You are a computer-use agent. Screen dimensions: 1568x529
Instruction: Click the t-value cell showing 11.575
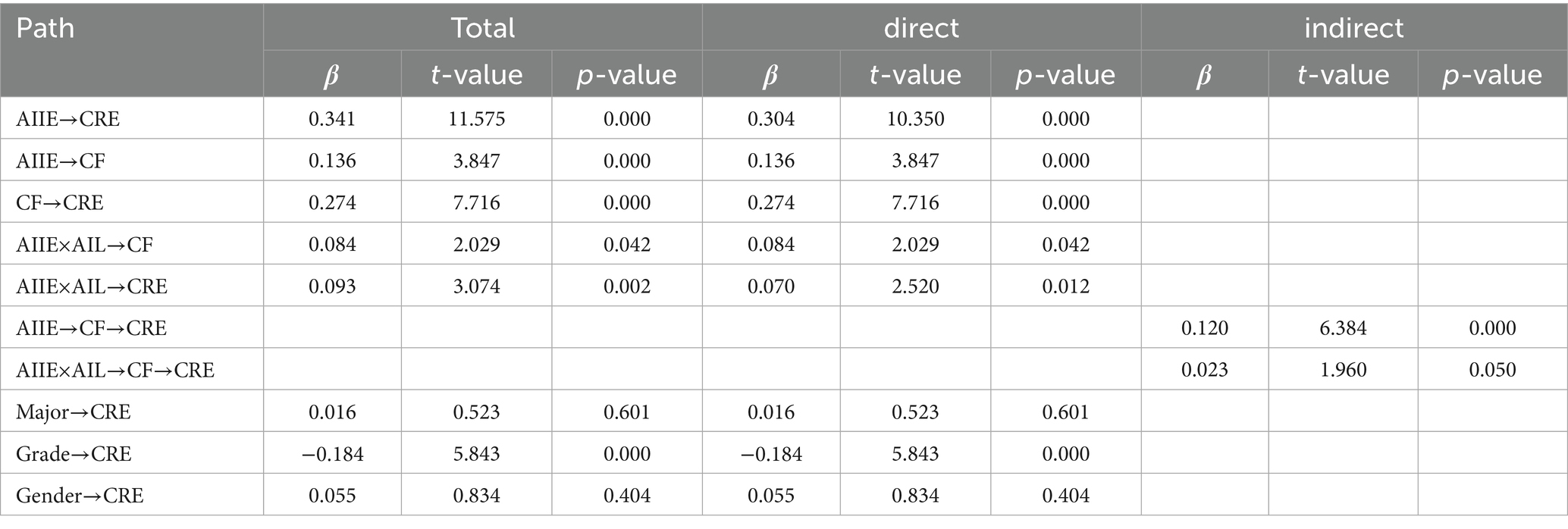476,119
